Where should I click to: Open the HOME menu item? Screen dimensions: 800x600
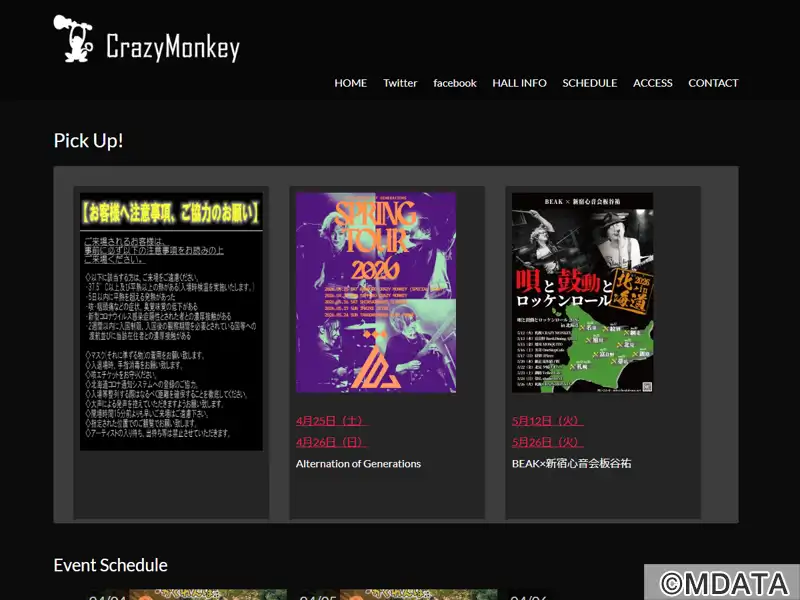coord(351,83)
